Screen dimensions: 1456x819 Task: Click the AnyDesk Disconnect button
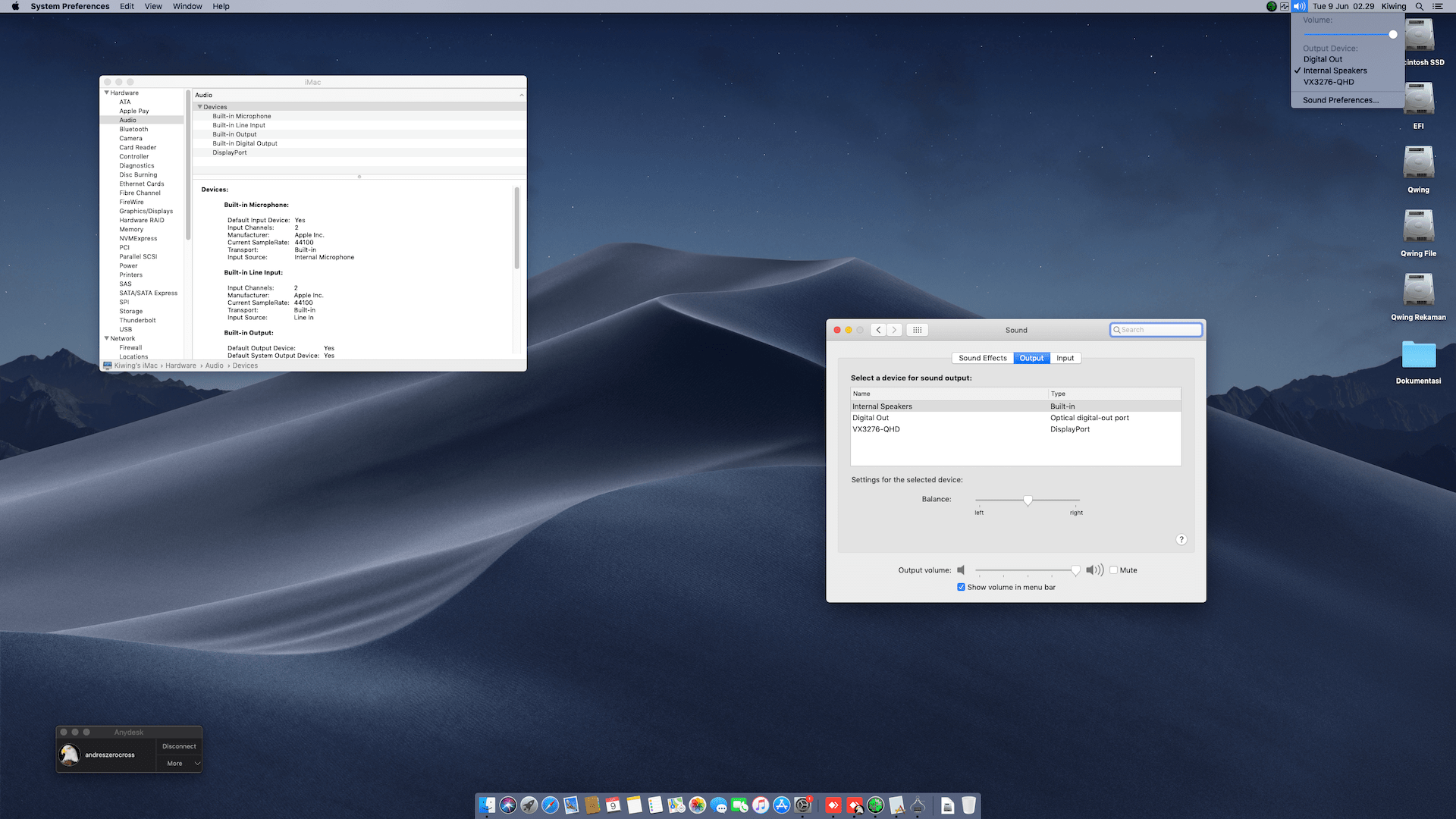tap(179, 746)
